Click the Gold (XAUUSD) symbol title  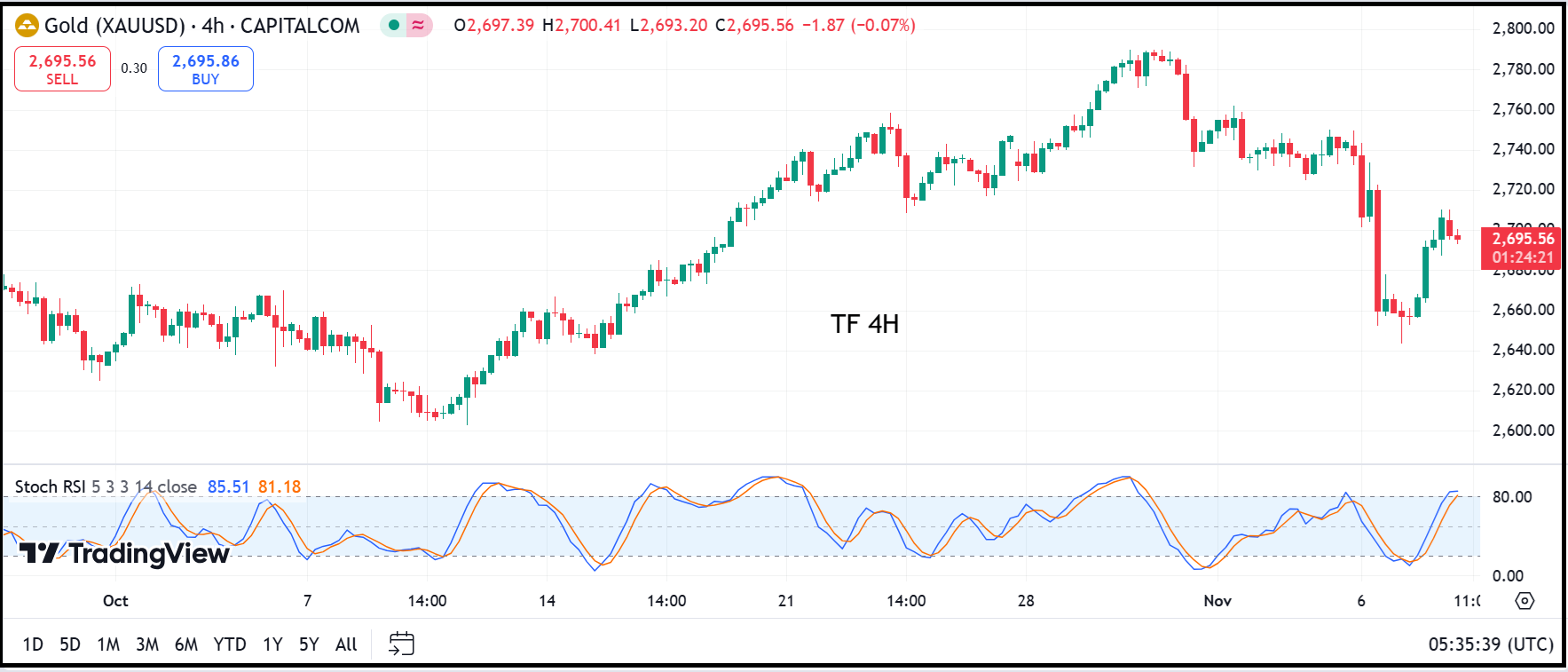114,26
